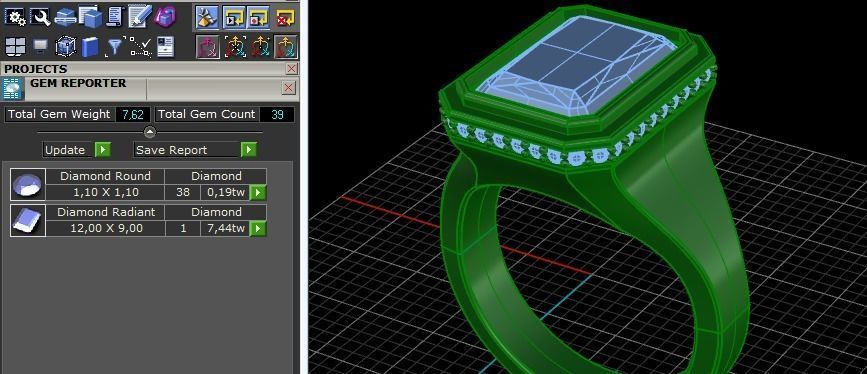
Task: Close the GEM REPORTER panel
Action: pyautogui.click(x=289, y=87)
